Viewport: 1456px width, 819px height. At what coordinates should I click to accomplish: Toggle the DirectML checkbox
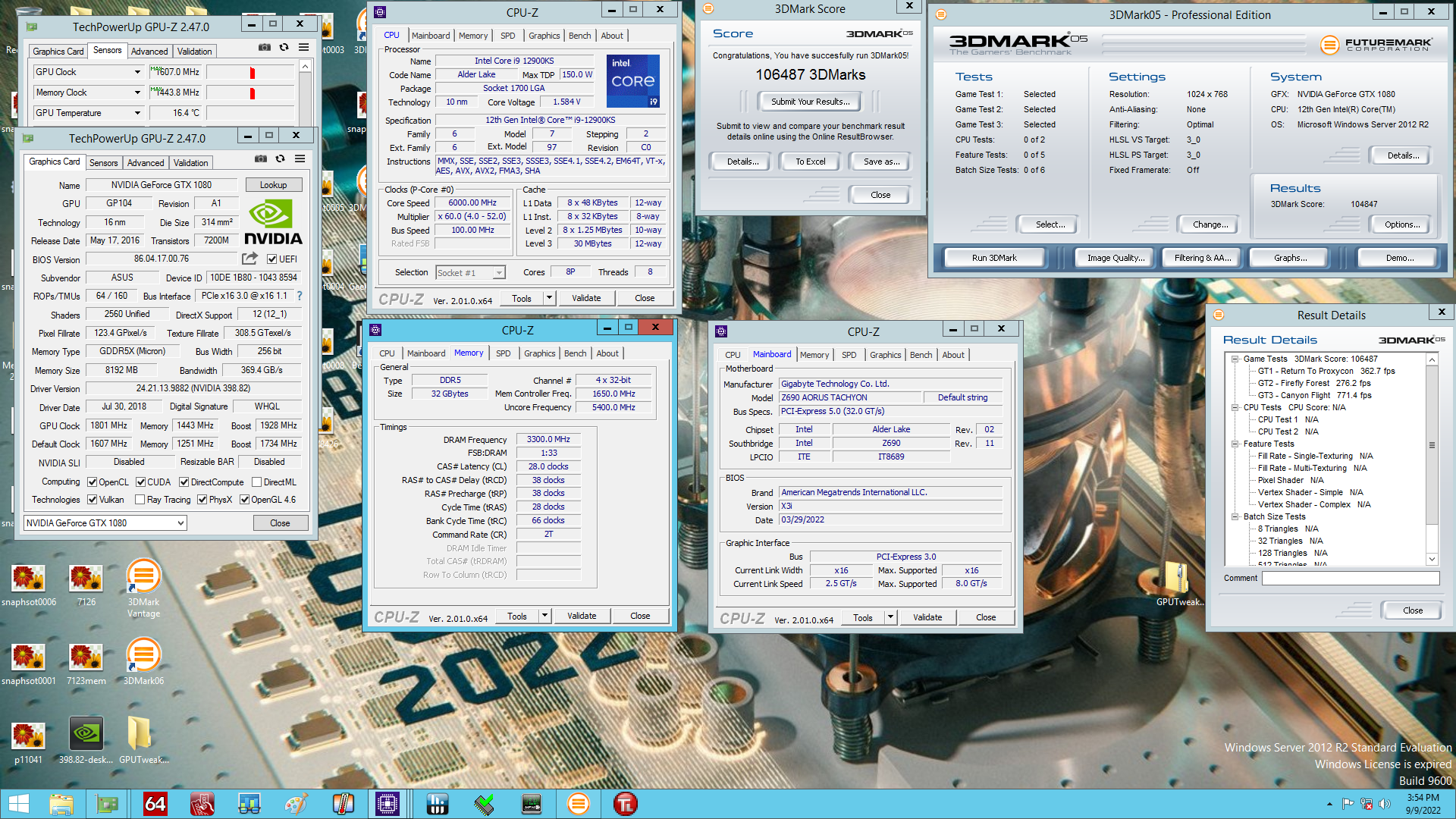(x=256, y=482)
